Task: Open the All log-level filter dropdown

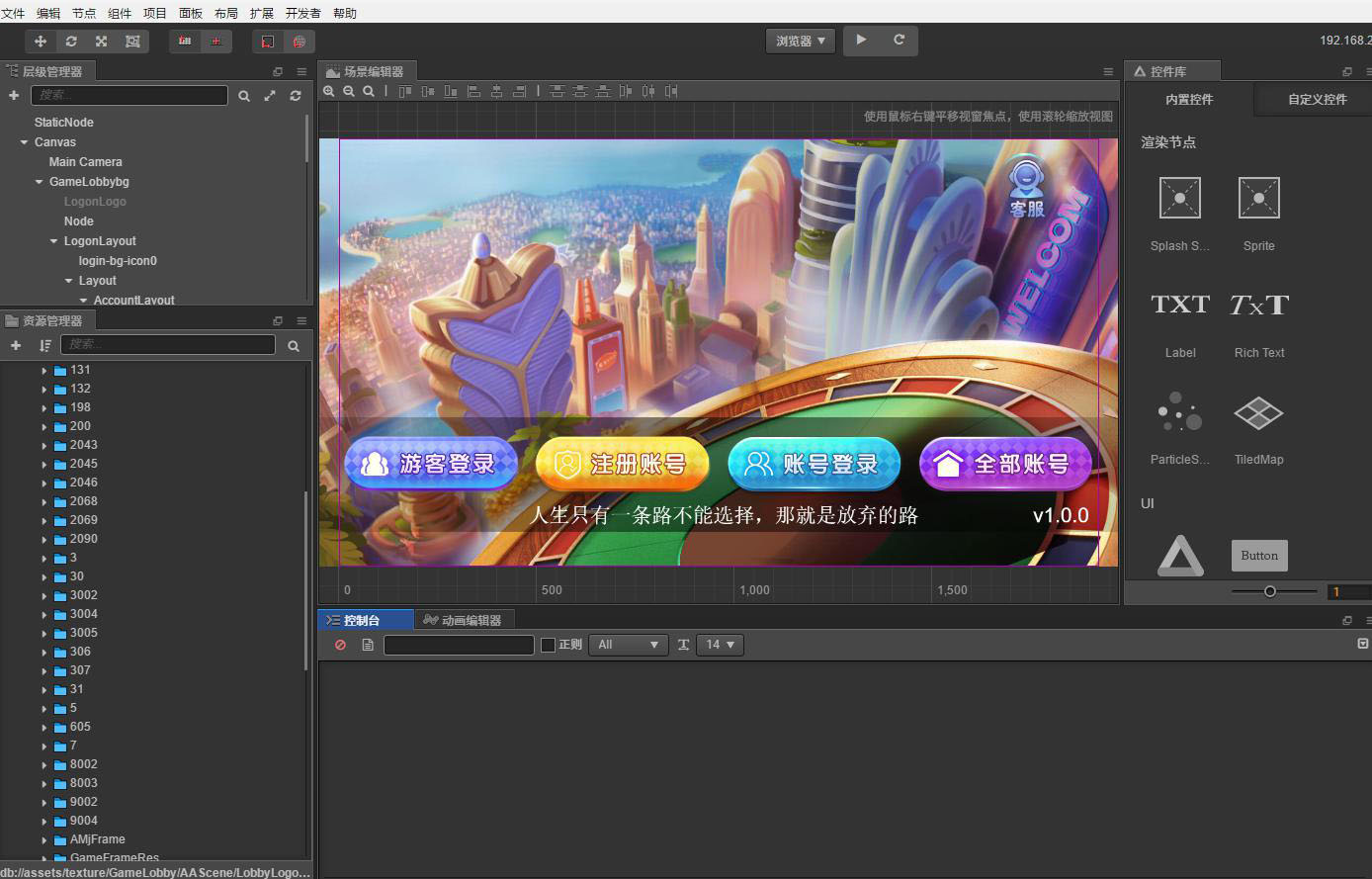Action: point(628,645)
